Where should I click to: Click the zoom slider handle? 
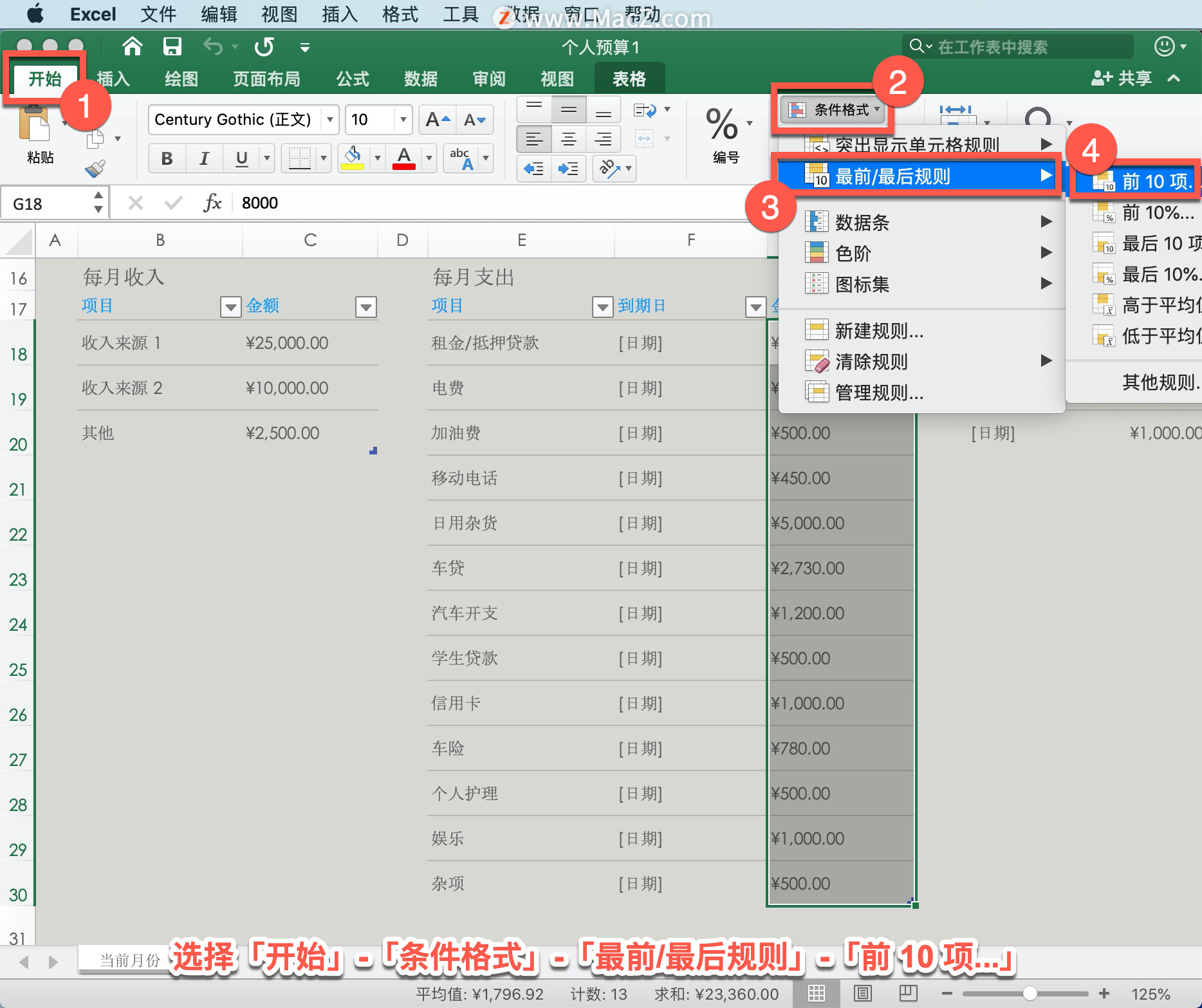pyautogui.click(x=1030, y=993)
